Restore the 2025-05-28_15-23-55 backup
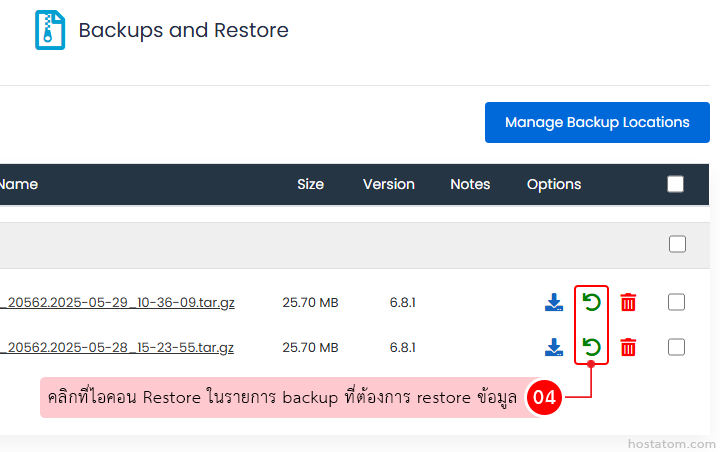Viewport: 720px width, 452px height. tap(592, 347)
